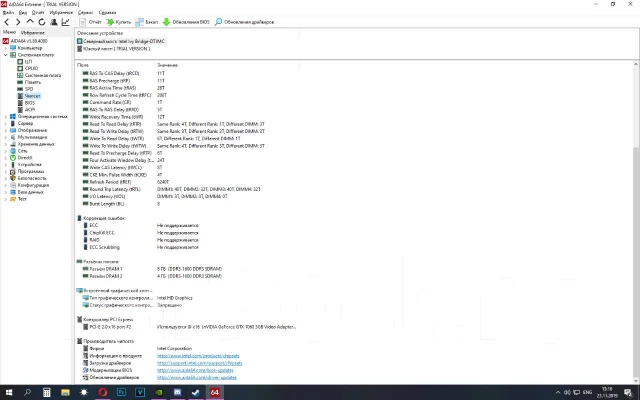The height and width of the screenshot is (400, 640).
Task: Select the Command Rate (CR) row
Action: click(122, 102)
